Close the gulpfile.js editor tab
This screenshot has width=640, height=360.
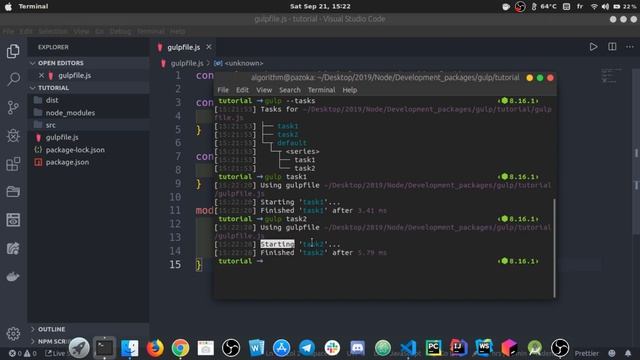click(x=209, y=47)
